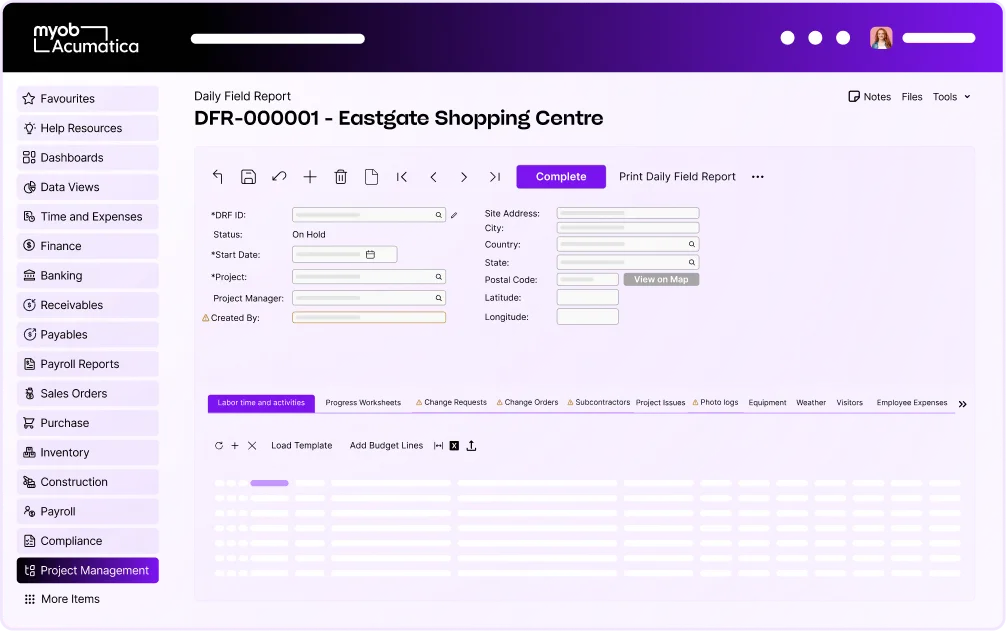Delete the record using the trash icon
The image size is (1006, 631).
tap(340, 176)
